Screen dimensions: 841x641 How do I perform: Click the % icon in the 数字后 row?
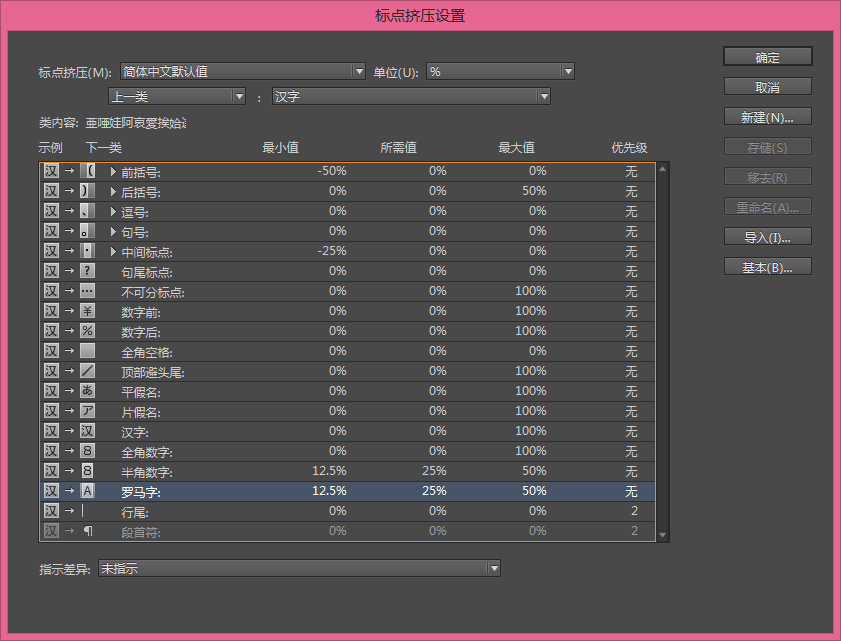(87, 331)
